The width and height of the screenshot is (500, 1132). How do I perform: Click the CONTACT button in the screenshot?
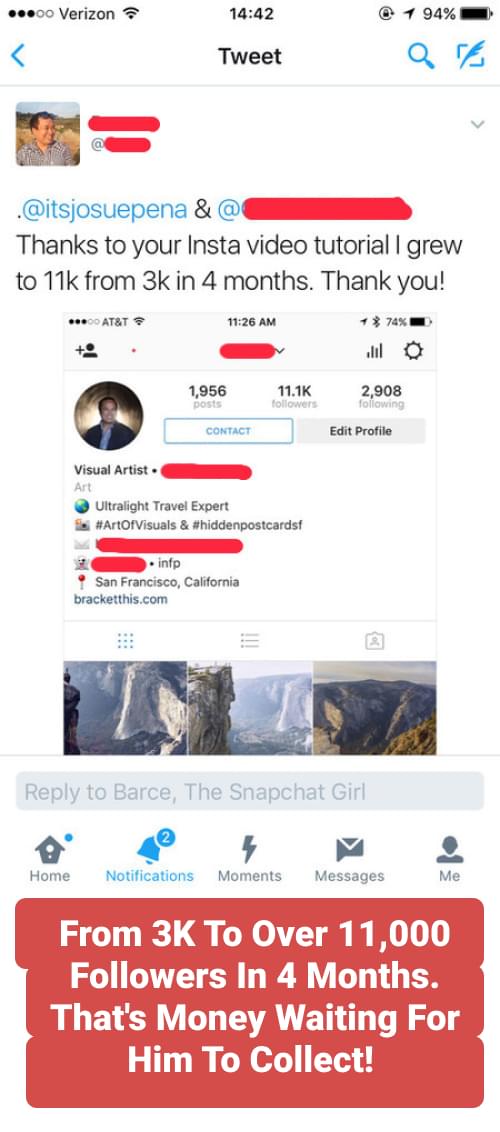coord(228,431)
